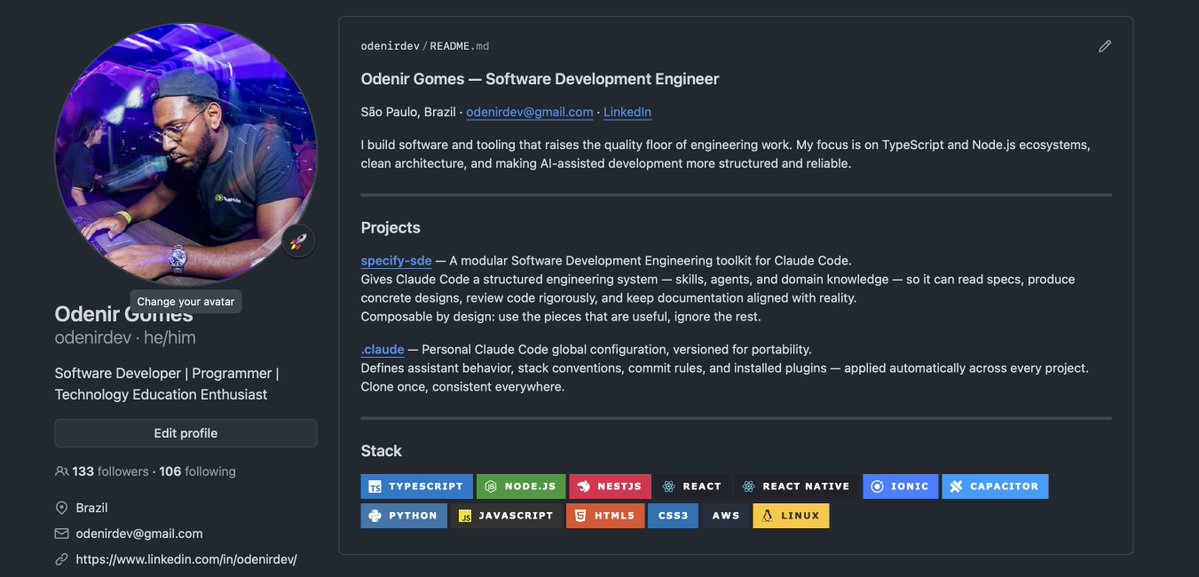Viewport: 1199px width, 577px height.
Task: Click the odenirdev · he/him username text
Action: pos(125,338)
